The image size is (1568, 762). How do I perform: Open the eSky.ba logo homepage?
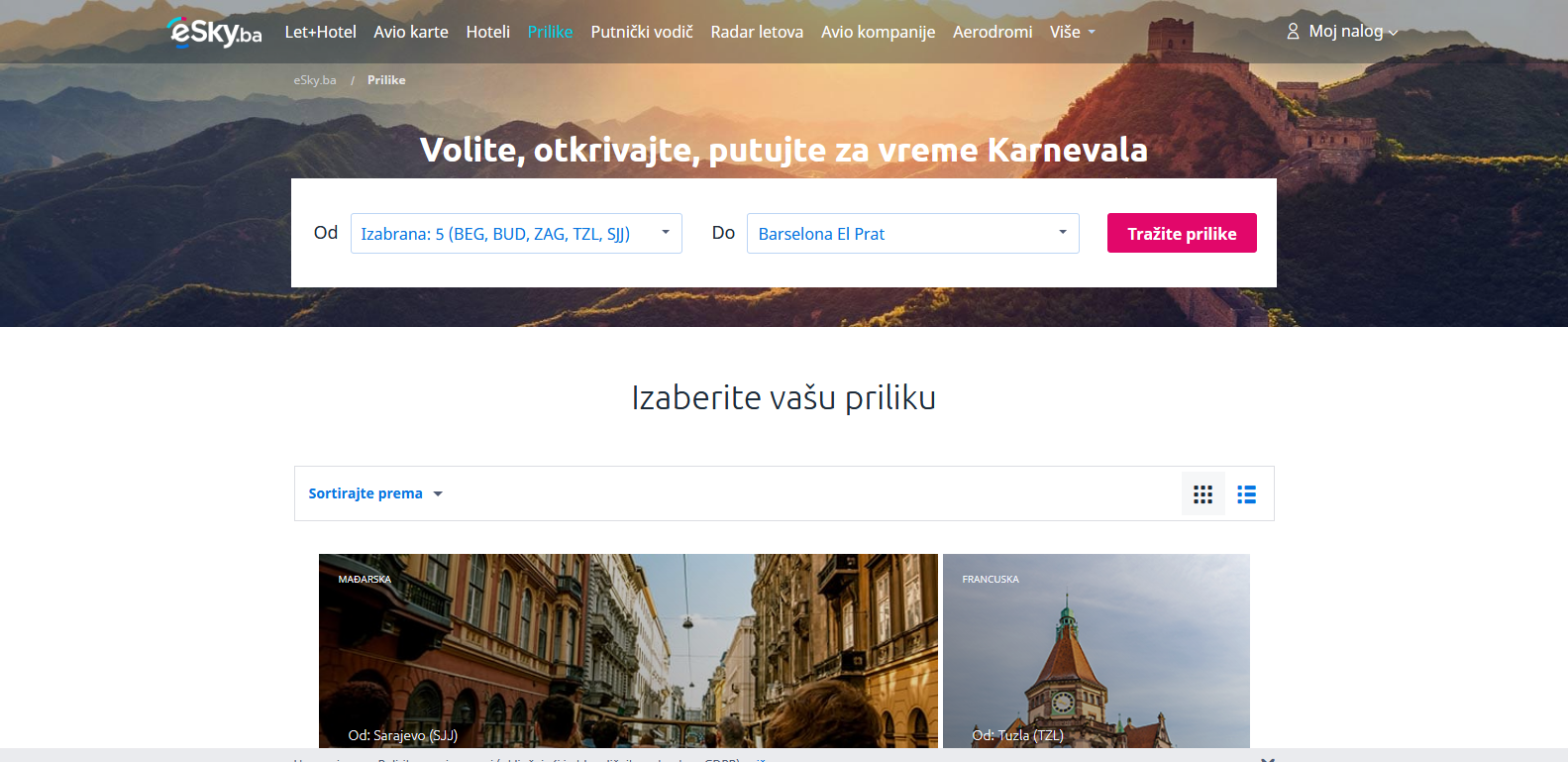tap(215, 32)
